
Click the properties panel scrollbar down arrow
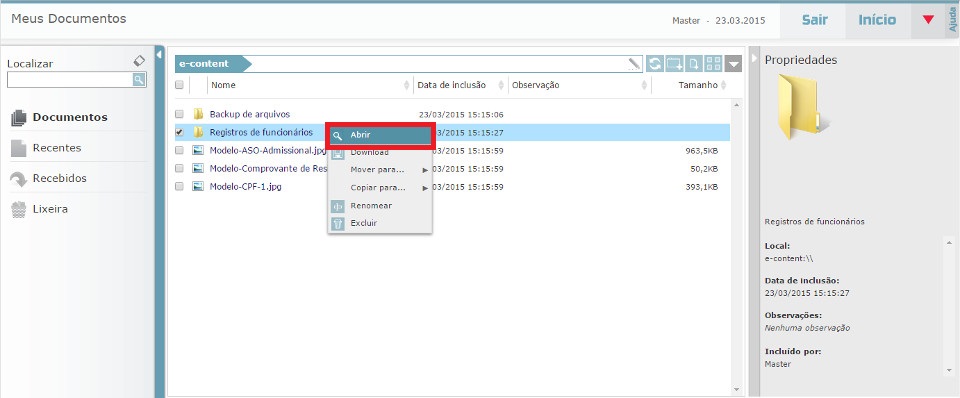(x=949, y=370)
